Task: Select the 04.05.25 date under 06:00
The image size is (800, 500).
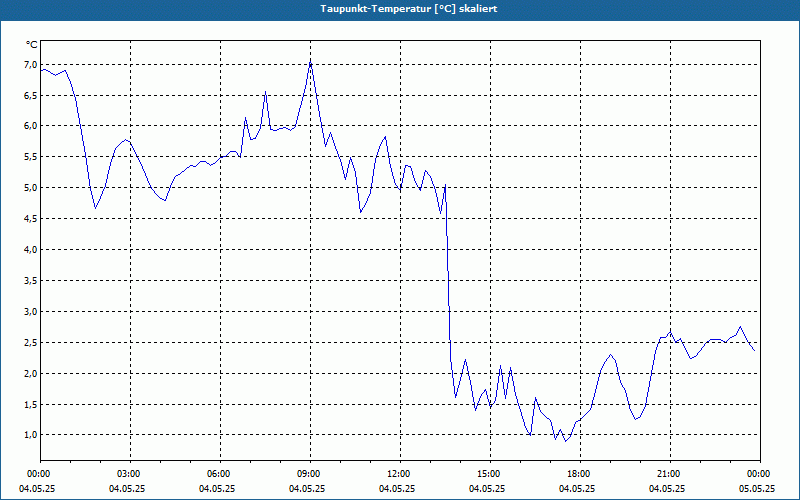Action: click(x=217, y=489)
